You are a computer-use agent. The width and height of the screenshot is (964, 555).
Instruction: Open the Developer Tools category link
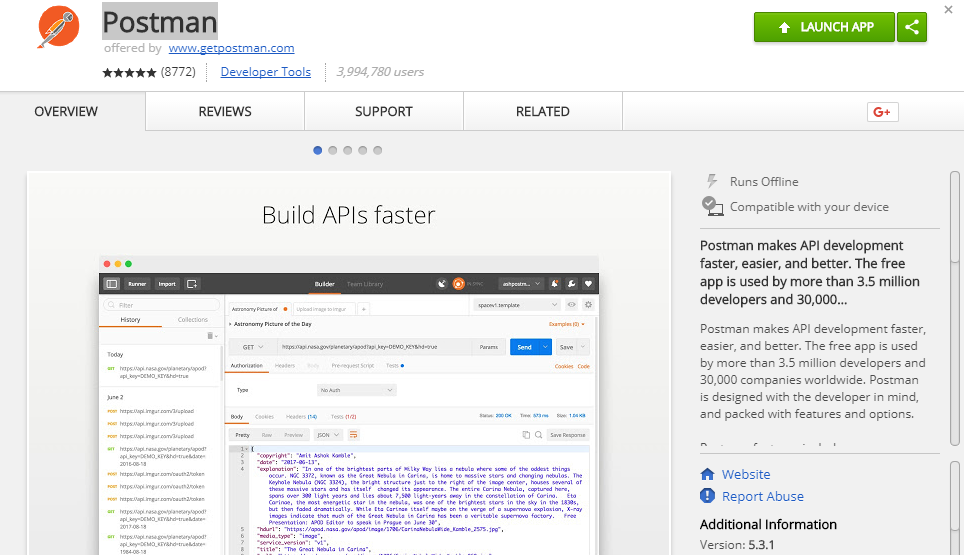pyautogui.click(x=266, y=72)
